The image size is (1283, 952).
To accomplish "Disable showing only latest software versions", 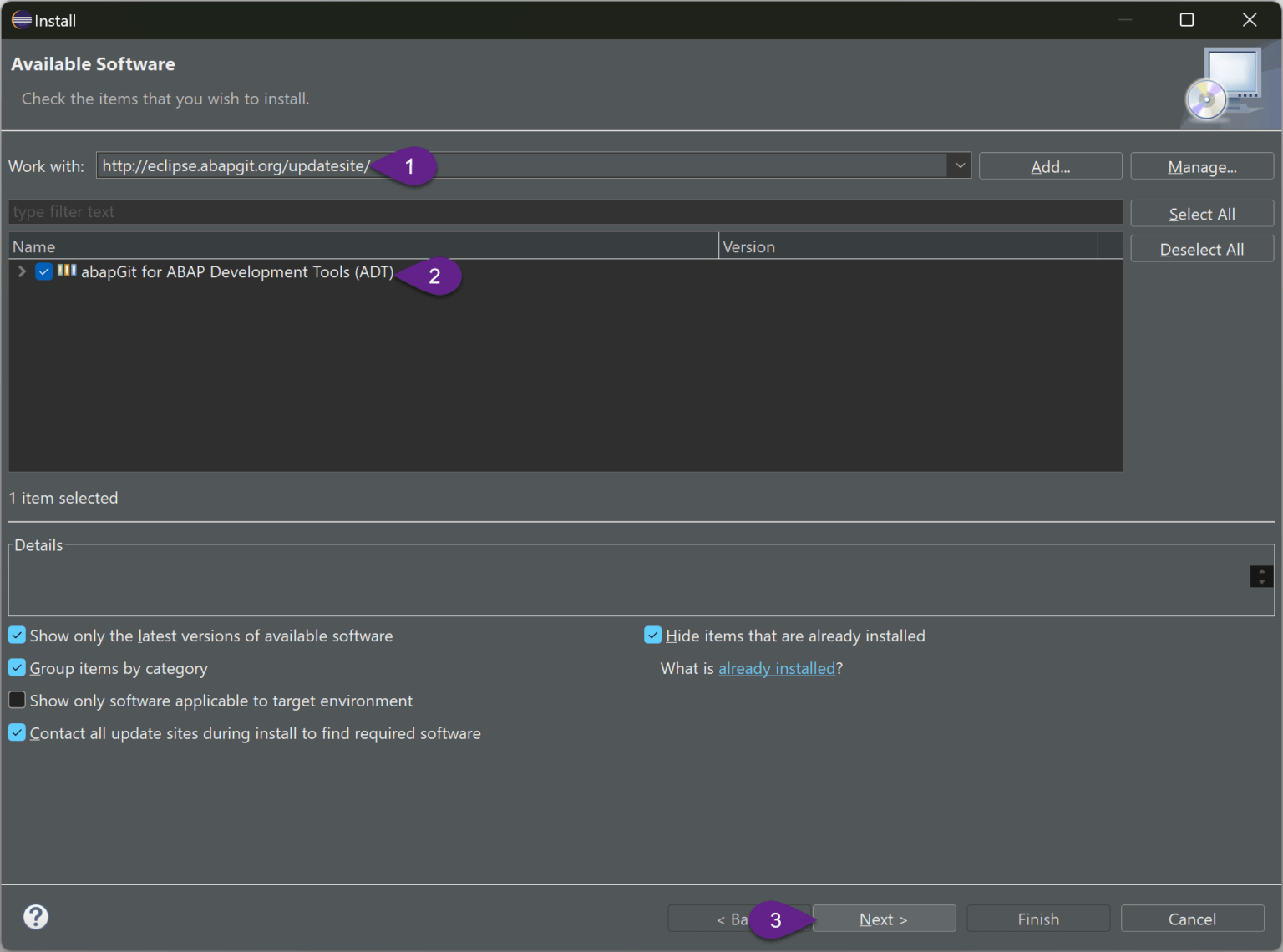I will pyautogui.click(x=17, y=635).
